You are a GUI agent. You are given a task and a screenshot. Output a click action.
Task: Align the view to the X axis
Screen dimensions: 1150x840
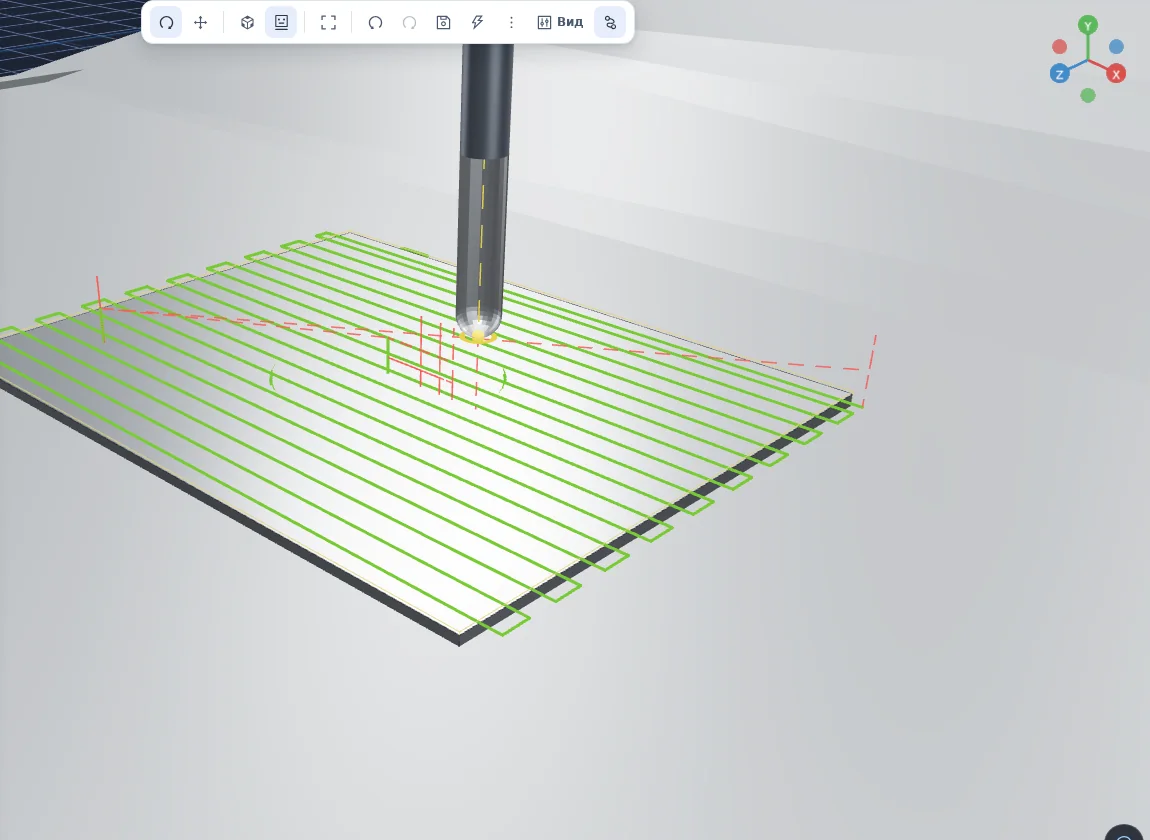1116,74
